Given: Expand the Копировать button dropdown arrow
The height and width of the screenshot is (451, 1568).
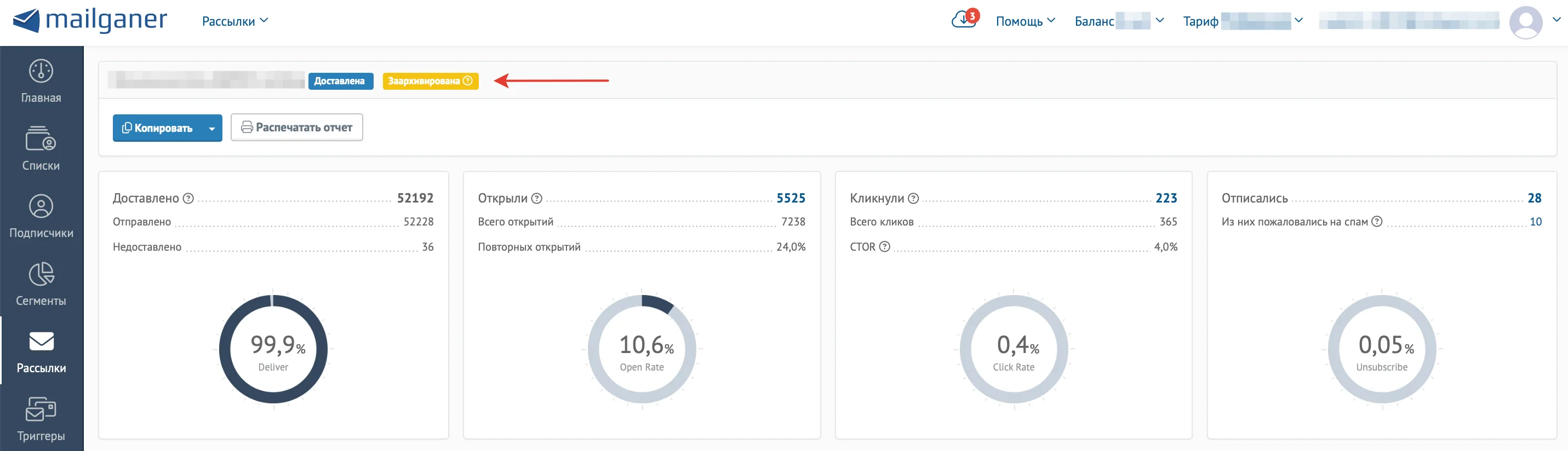Looking at the screenshot, I should coord(211,128).
